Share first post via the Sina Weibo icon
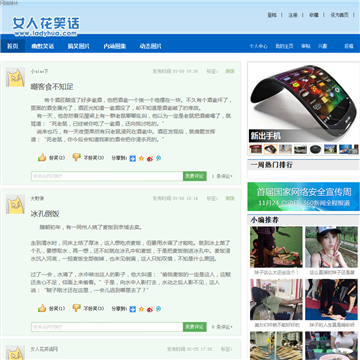The width and height of the screenshot is (360, 360). [x=150, y=159]
